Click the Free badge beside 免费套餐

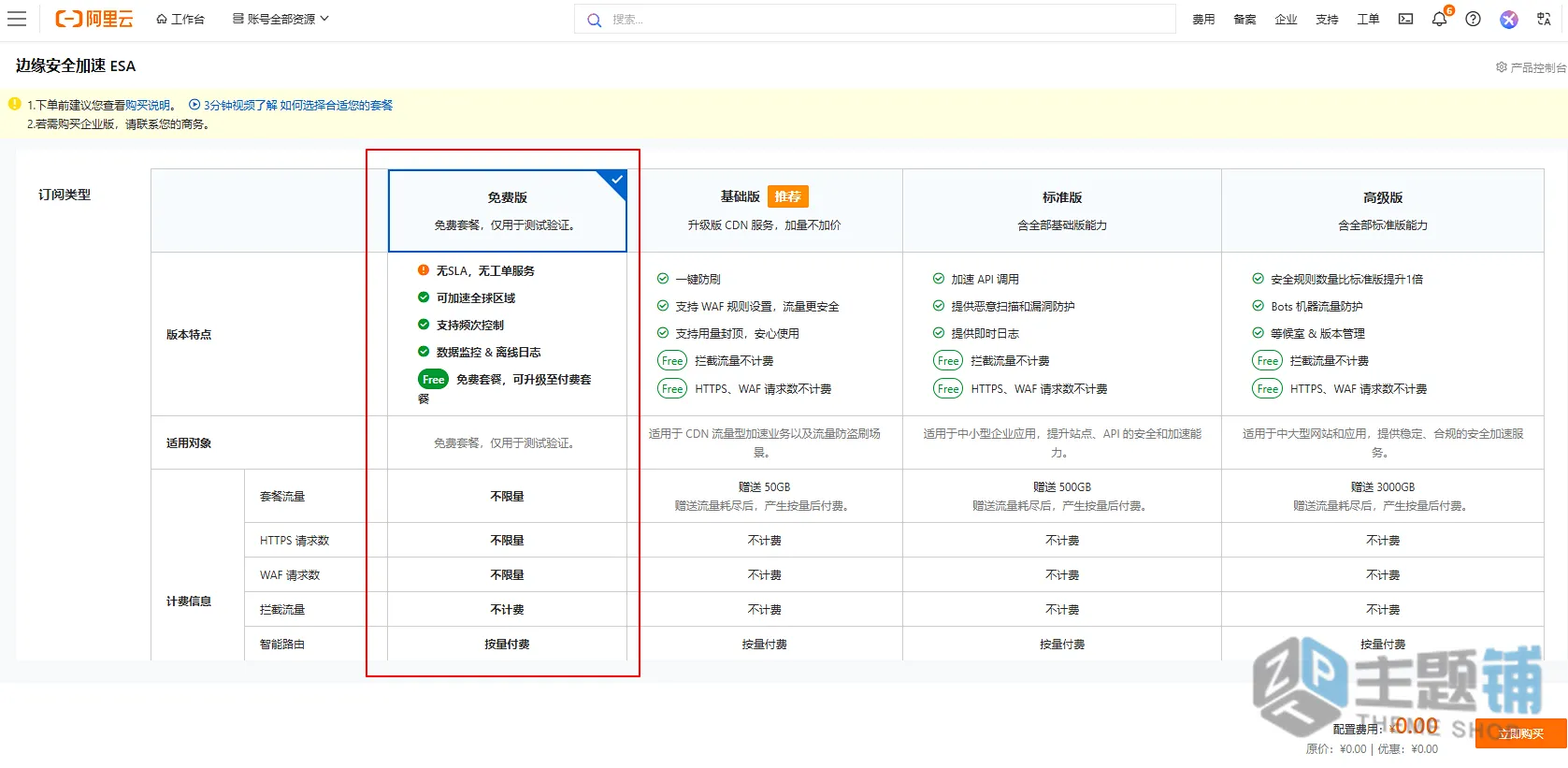pyautogui.click(x=433, y=380)
